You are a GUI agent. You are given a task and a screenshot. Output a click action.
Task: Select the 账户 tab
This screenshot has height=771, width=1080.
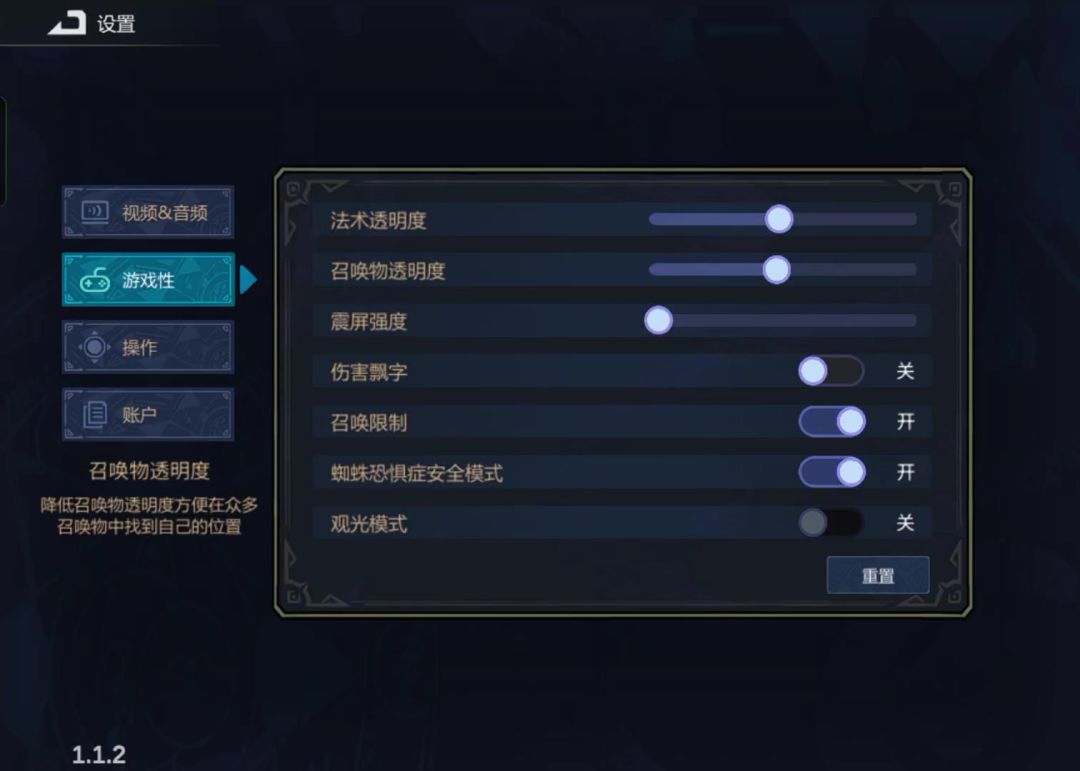click(148, 415)
